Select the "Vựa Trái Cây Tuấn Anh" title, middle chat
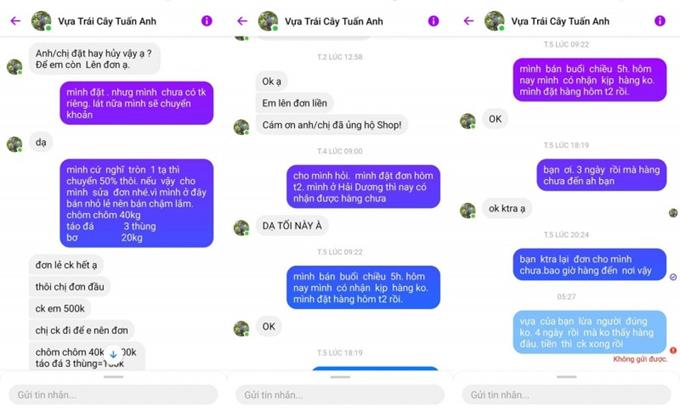This screenshot has height=408, width=680. 333,21
